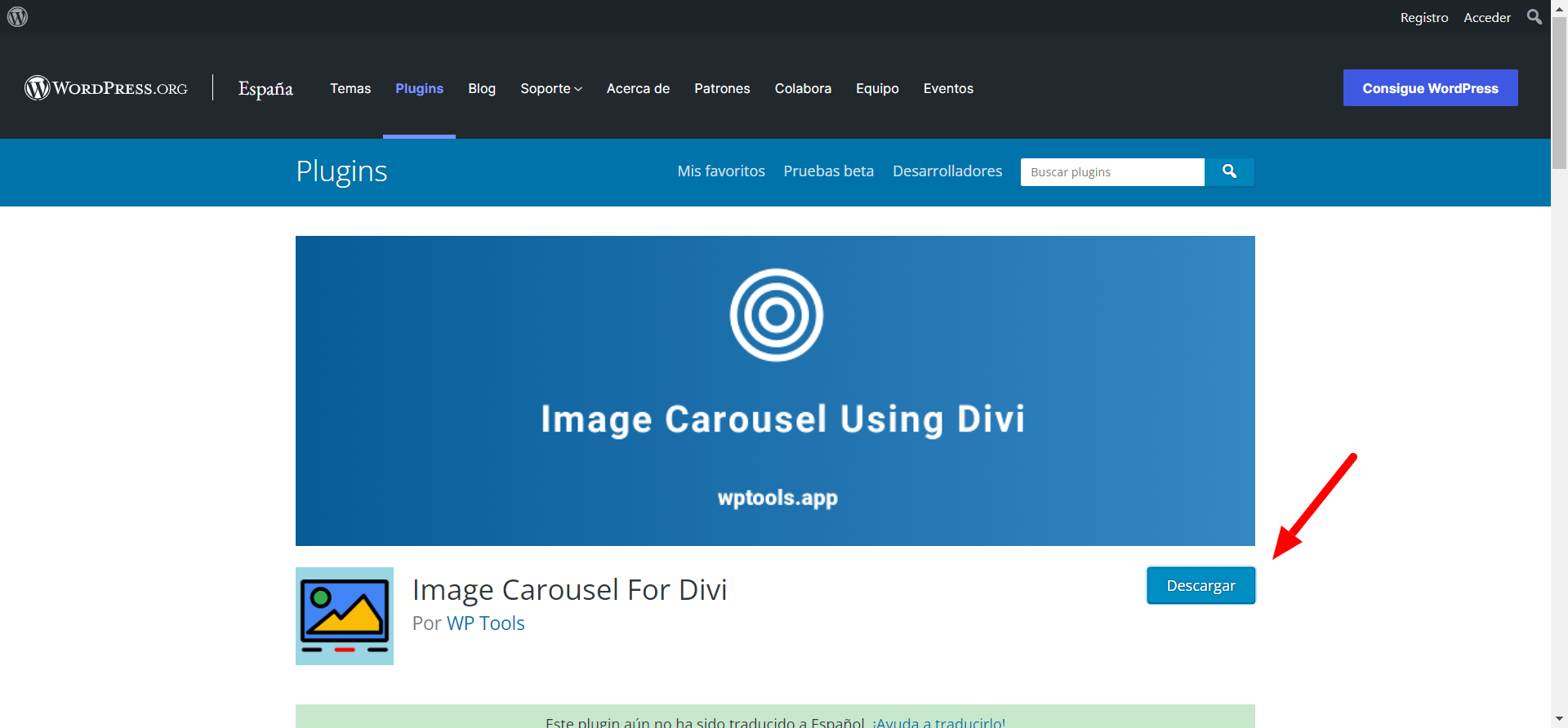Open the Eventos menu item

click(948, 88)
